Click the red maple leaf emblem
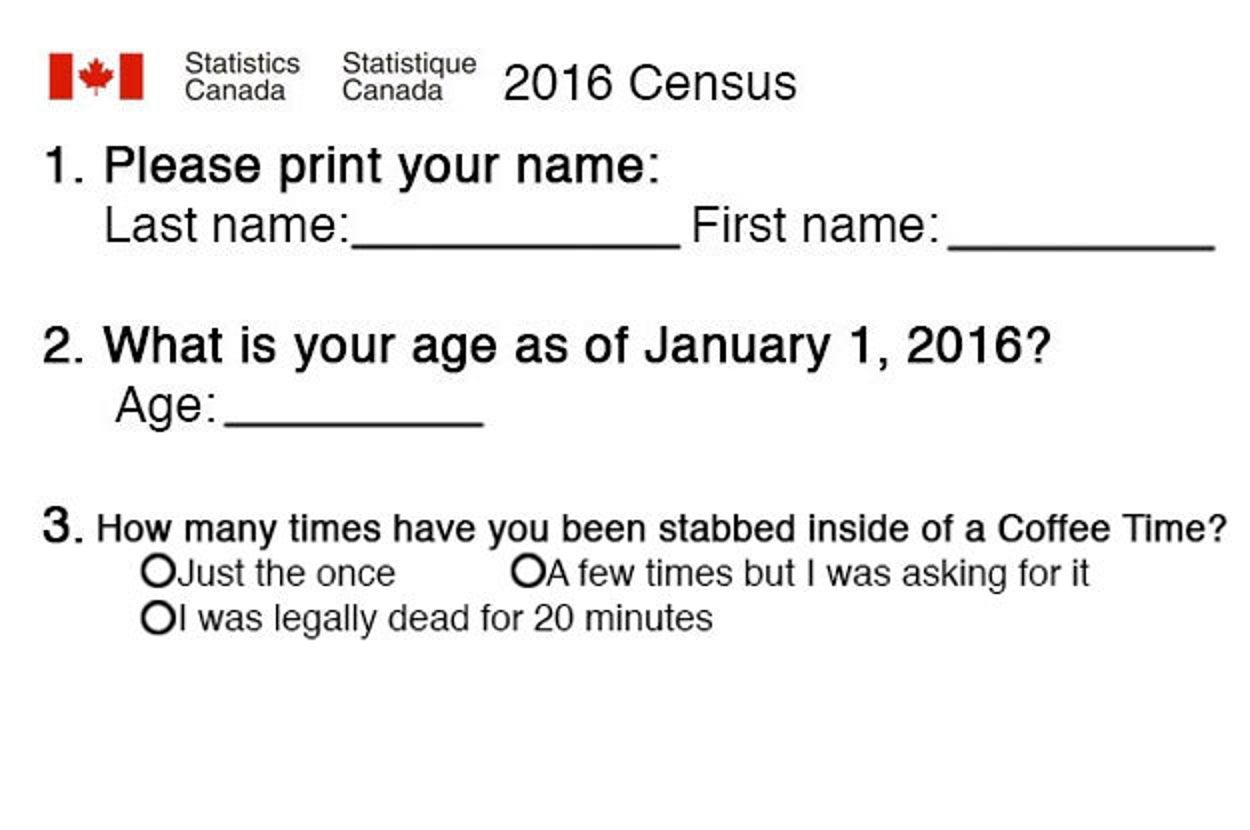The image size is (1250, 830). (96, 76)
